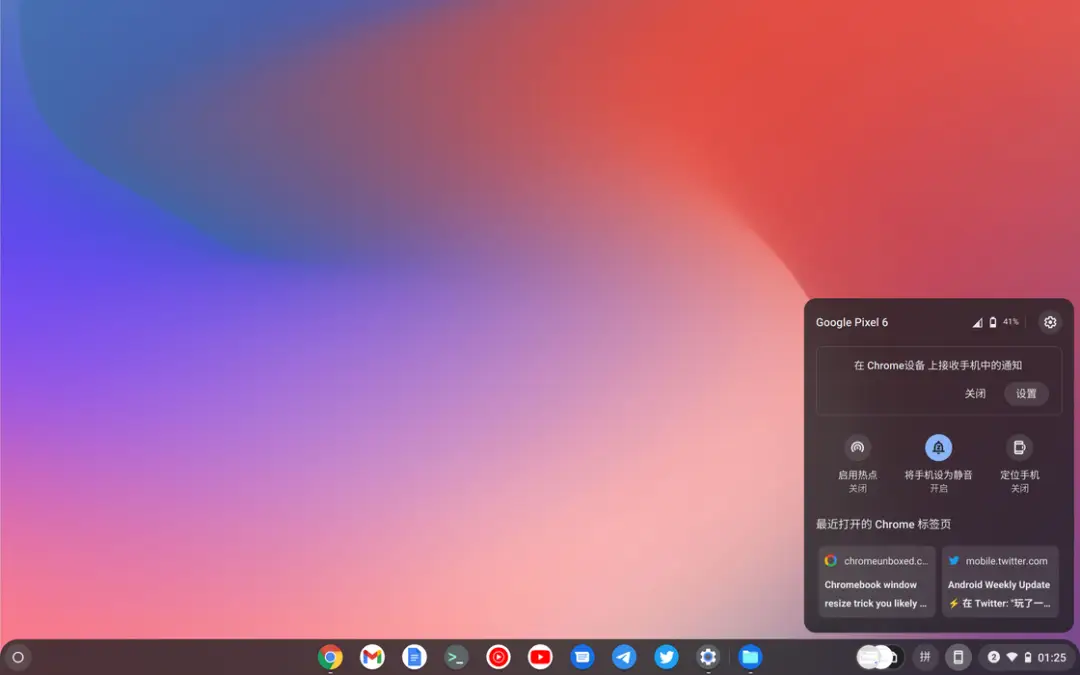Open Gmail from the shelf
The height and width of the screenshot is (675, 1080).
[372, 657]
